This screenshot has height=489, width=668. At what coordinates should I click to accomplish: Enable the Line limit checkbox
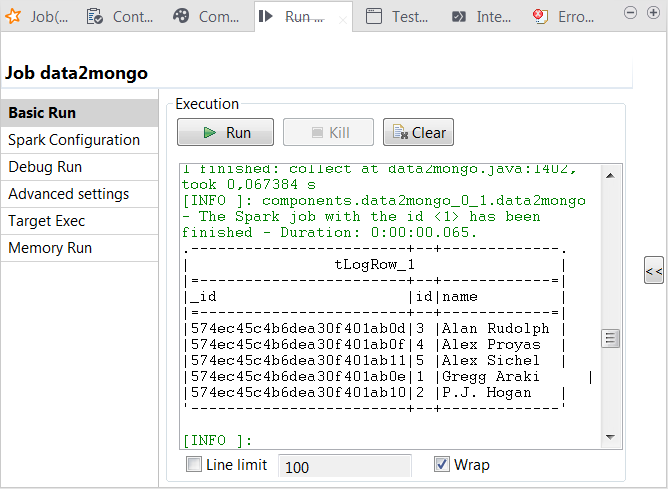point(194,465)
